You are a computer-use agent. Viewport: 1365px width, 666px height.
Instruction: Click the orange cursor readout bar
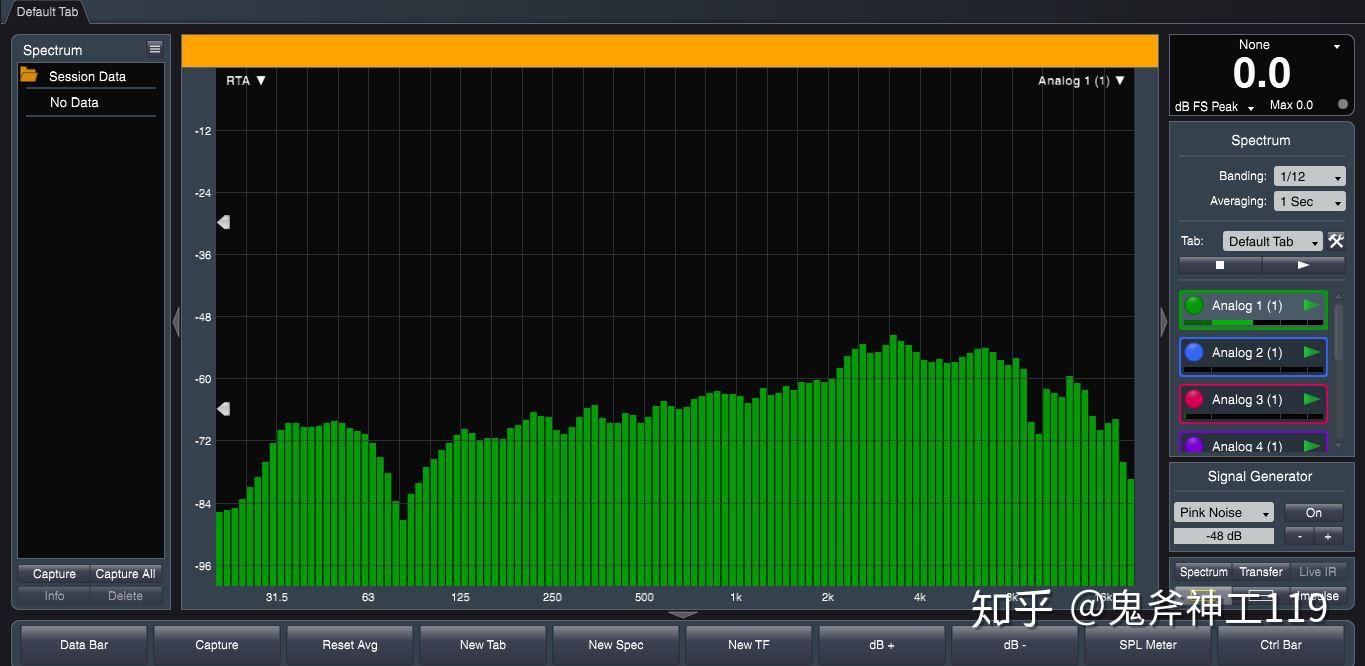[670, 51]
